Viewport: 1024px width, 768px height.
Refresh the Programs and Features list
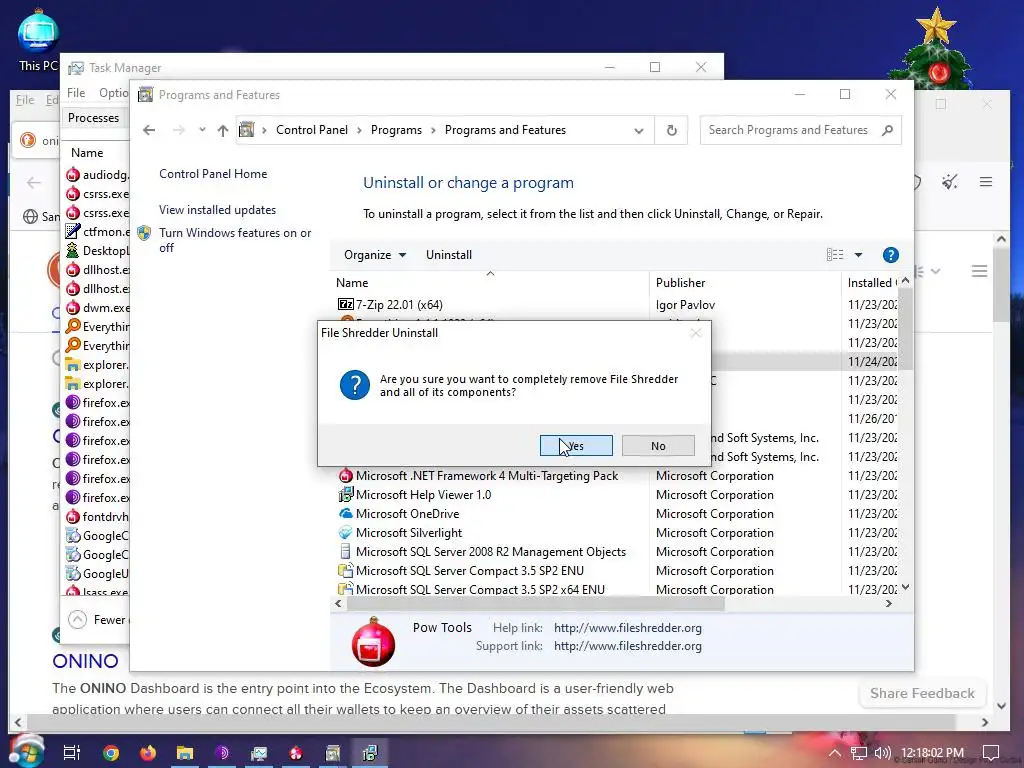pyautogui.click(x=671, y=130)
